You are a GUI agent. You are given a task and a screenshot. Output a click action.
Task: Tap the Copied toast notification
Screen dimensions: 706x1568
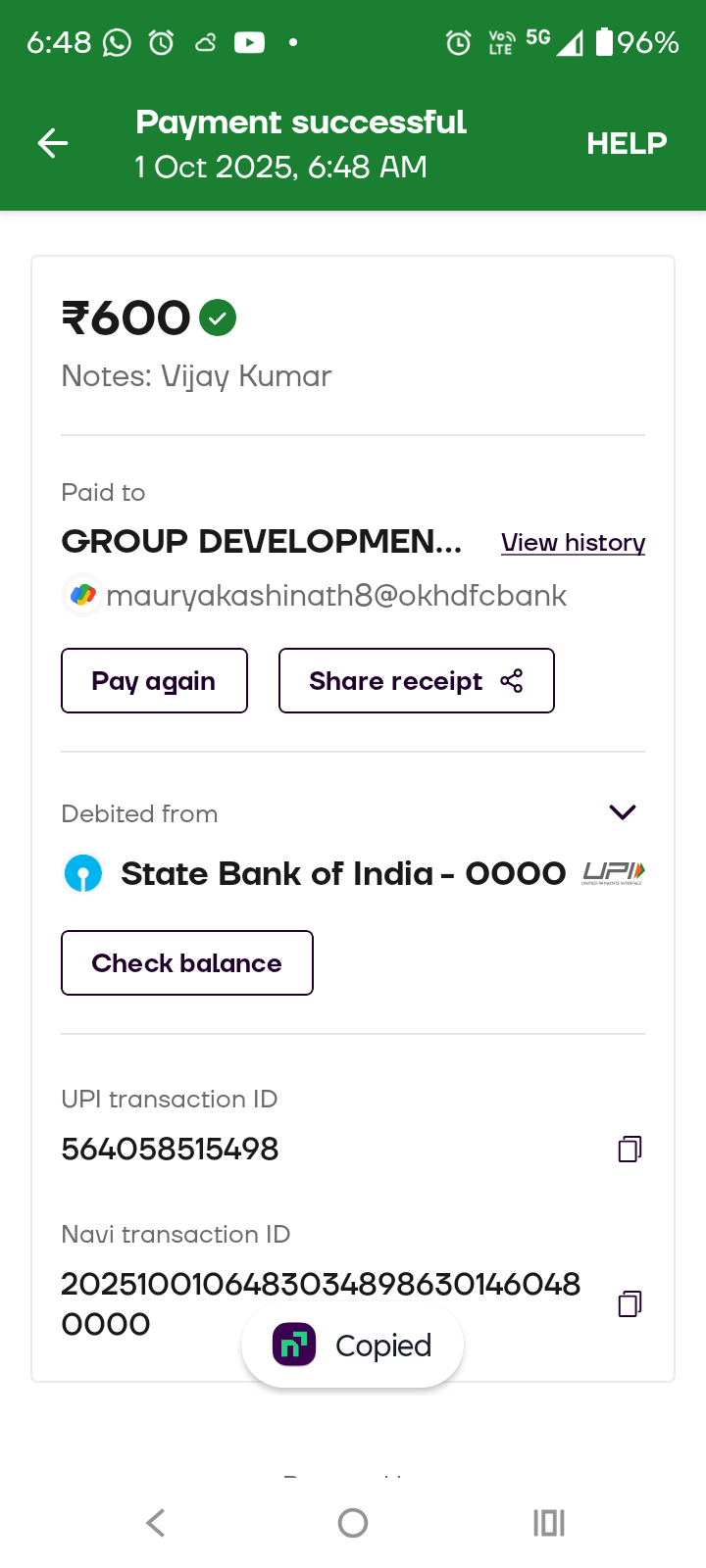[353, 1346]
